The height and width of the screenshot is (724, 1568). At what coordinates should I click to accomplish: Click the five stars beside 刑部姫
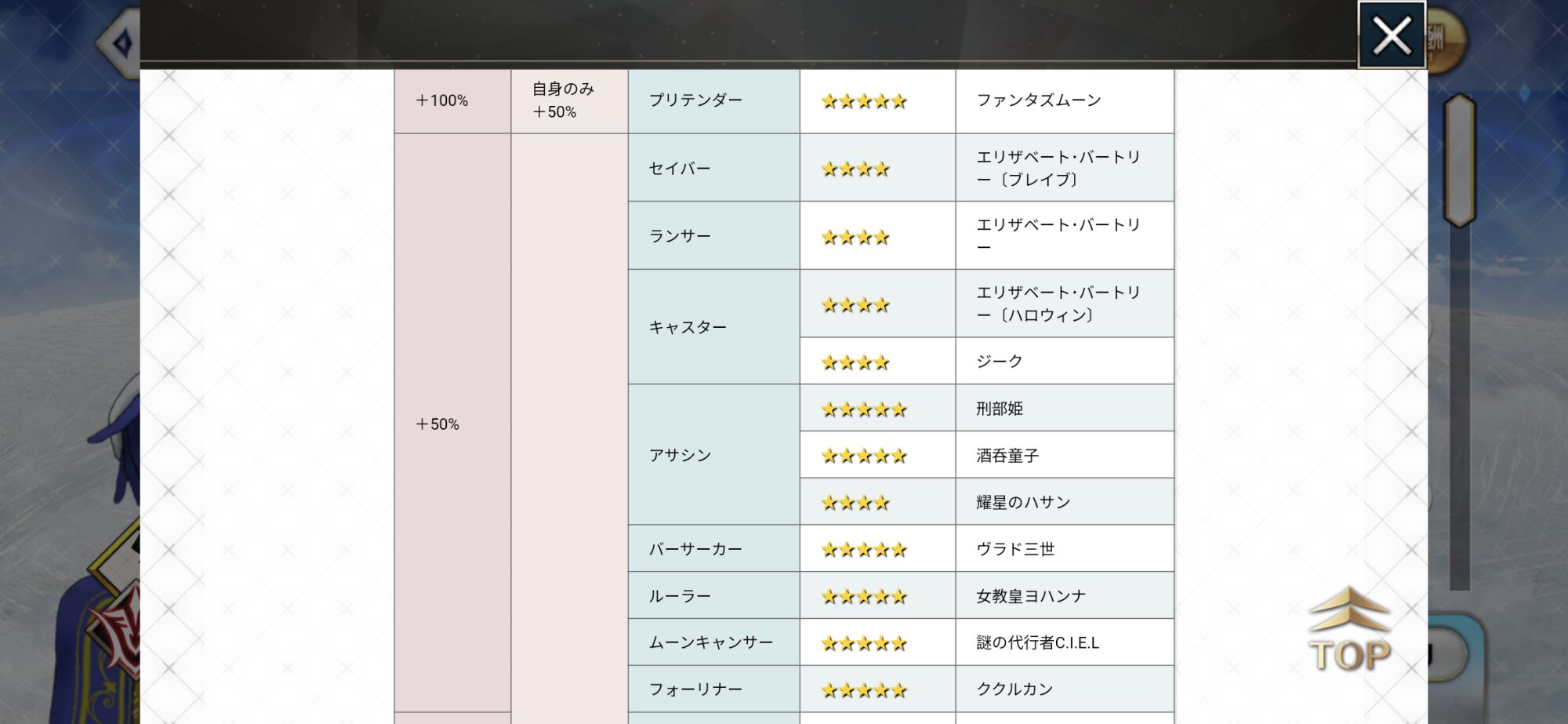pyautogui.click(x=863, y=409)
